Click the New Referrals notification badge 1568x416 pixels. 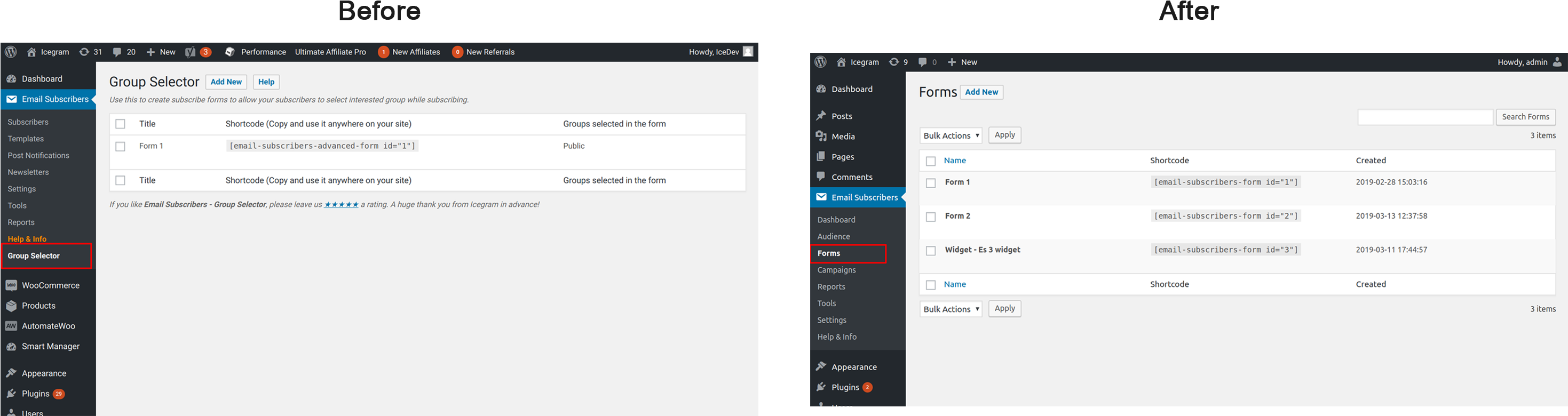point(458,52)
